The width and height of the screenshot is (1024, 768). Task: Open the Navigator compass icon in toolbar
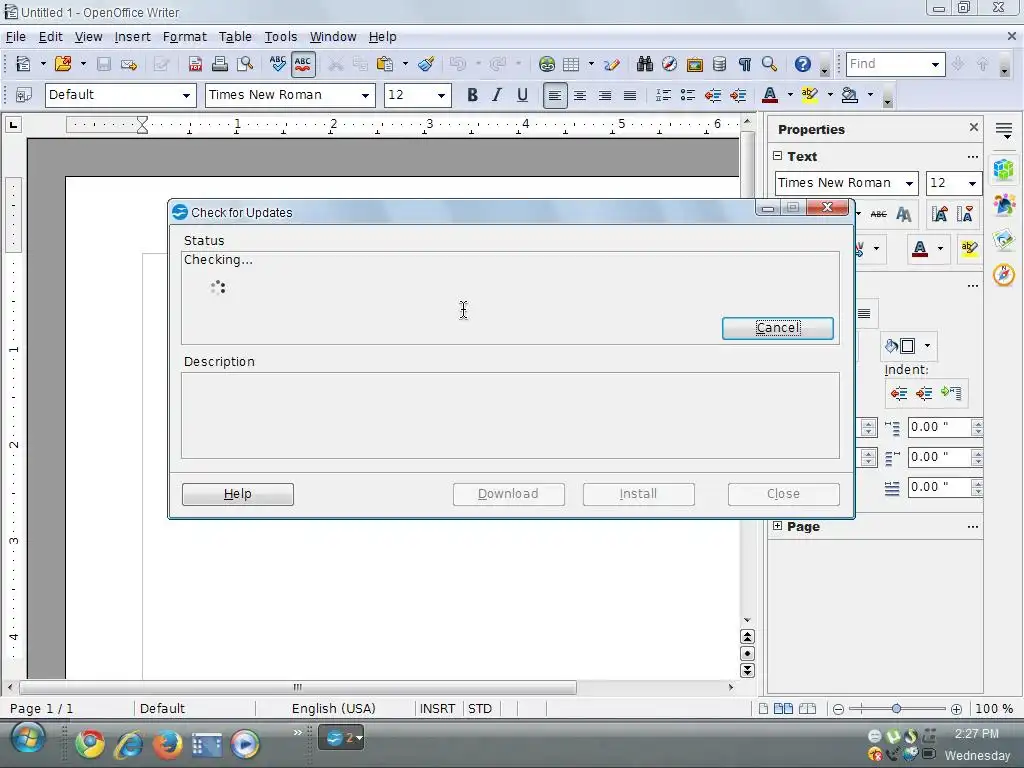point(669,64)
